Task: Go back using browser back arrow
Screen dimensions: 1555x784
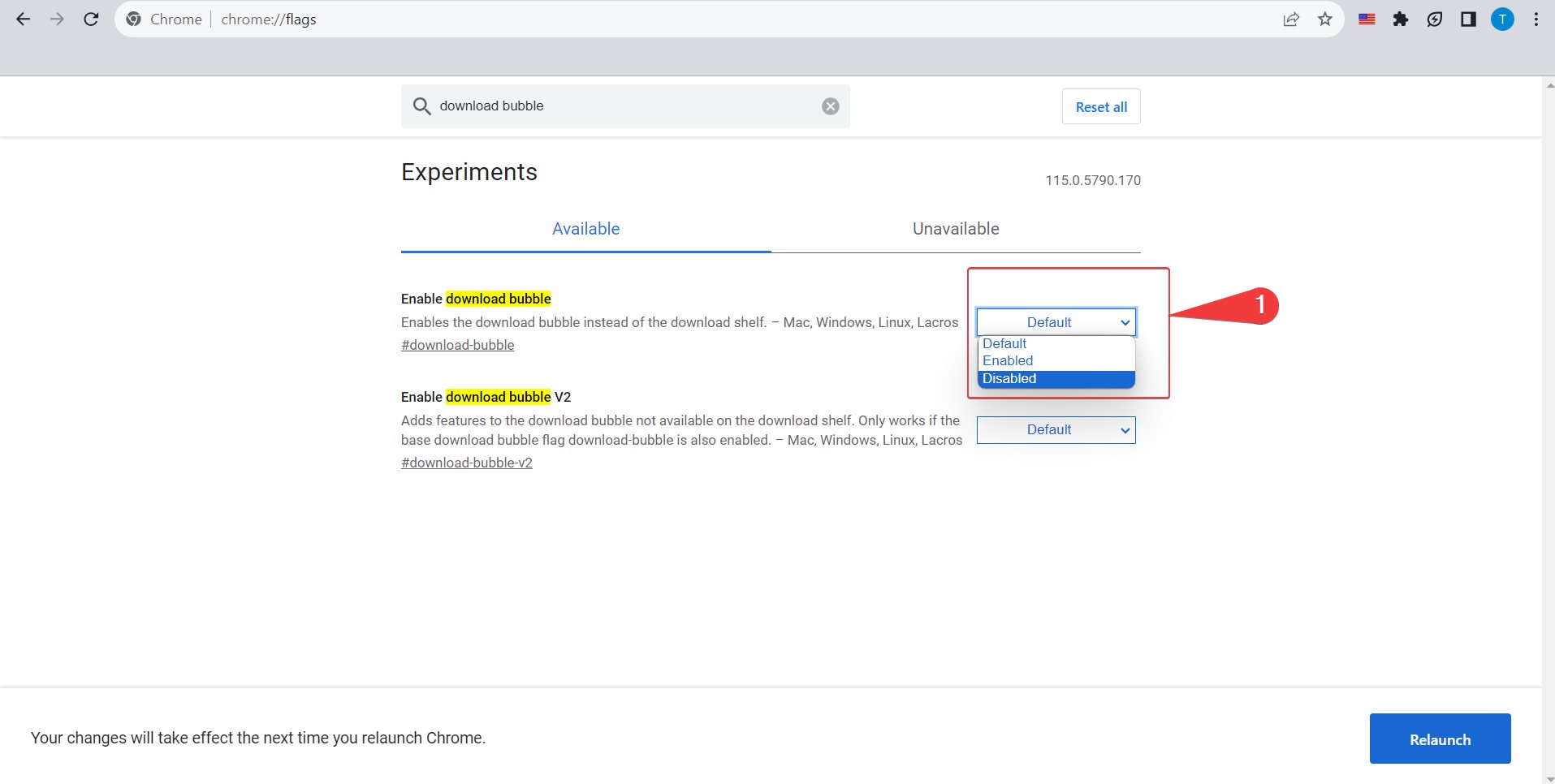Action: pyautogui.click(x=24, y=19)
